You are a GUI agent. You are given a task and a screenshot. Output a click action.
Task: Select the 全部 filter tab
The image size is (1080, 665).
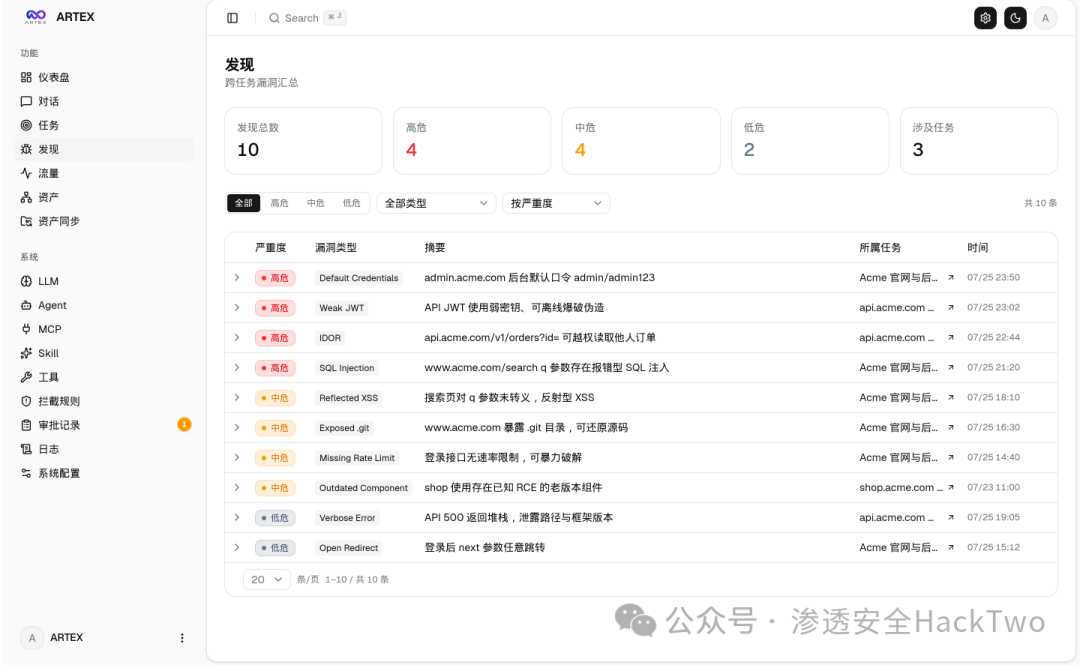(x=244, y=203)
